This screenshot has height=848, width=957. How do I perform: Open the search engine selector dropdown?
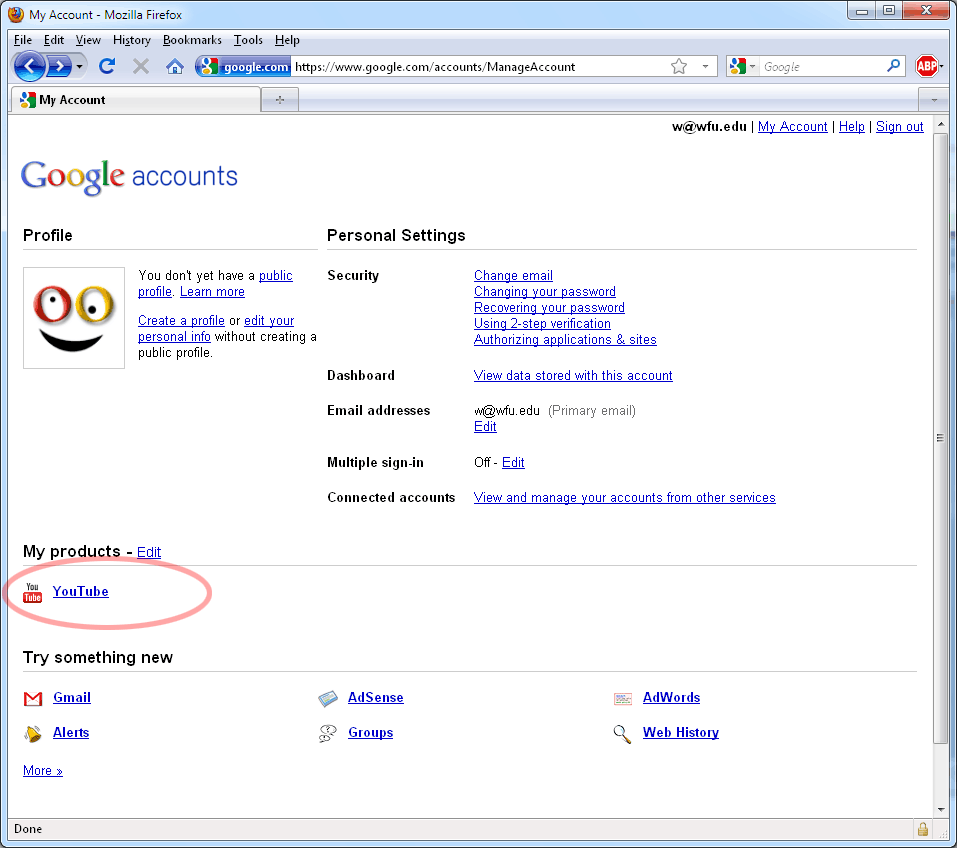pos(742,66)
